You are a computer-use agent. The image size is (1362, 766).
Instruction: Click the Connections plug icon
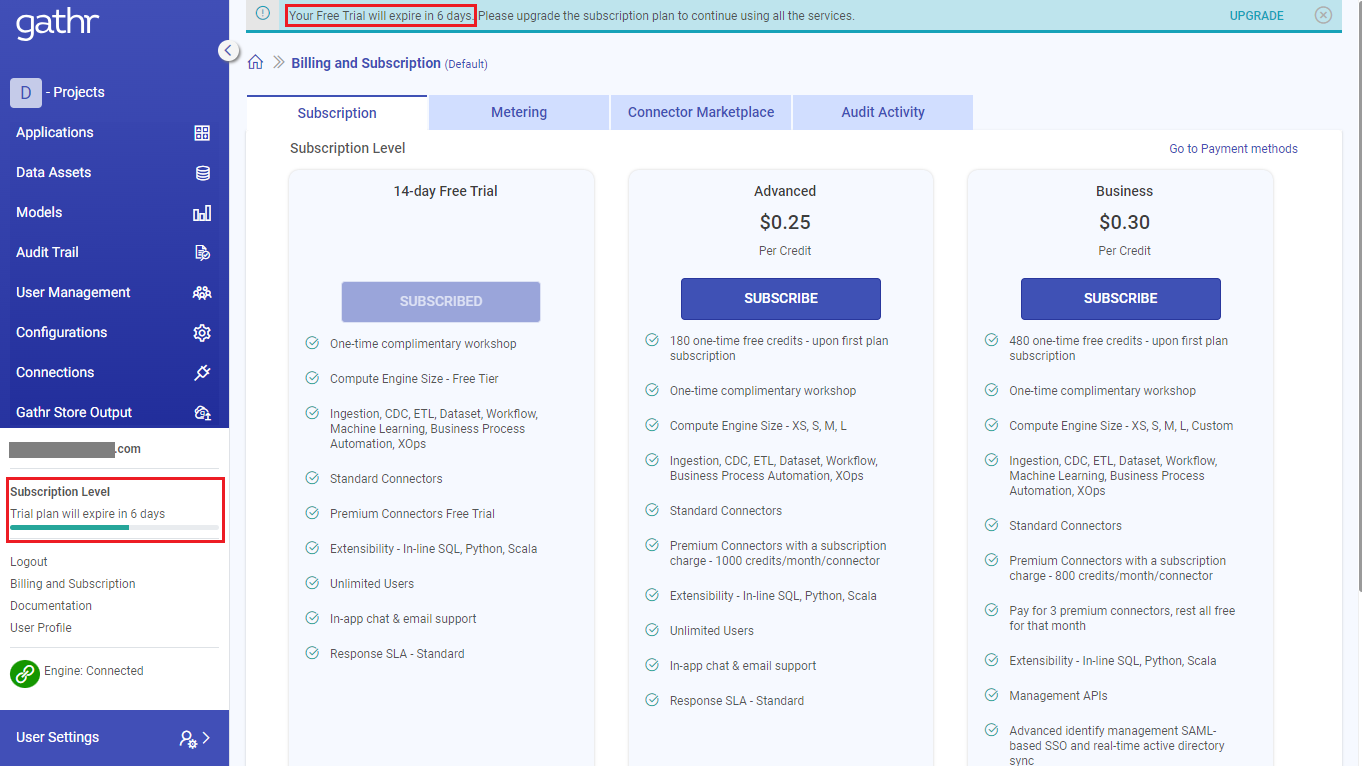tap(202, 373)
